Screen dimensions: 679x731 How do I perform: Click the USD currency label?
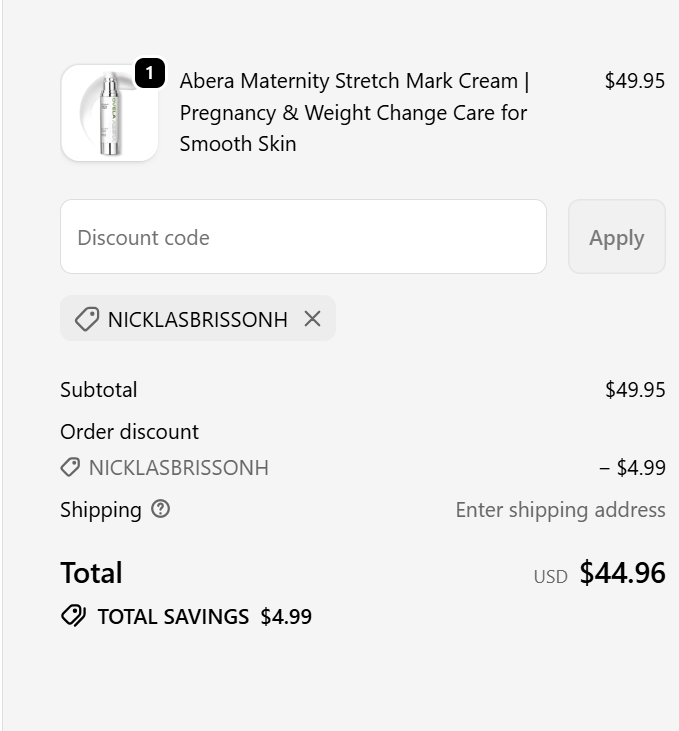coord(550,576)
